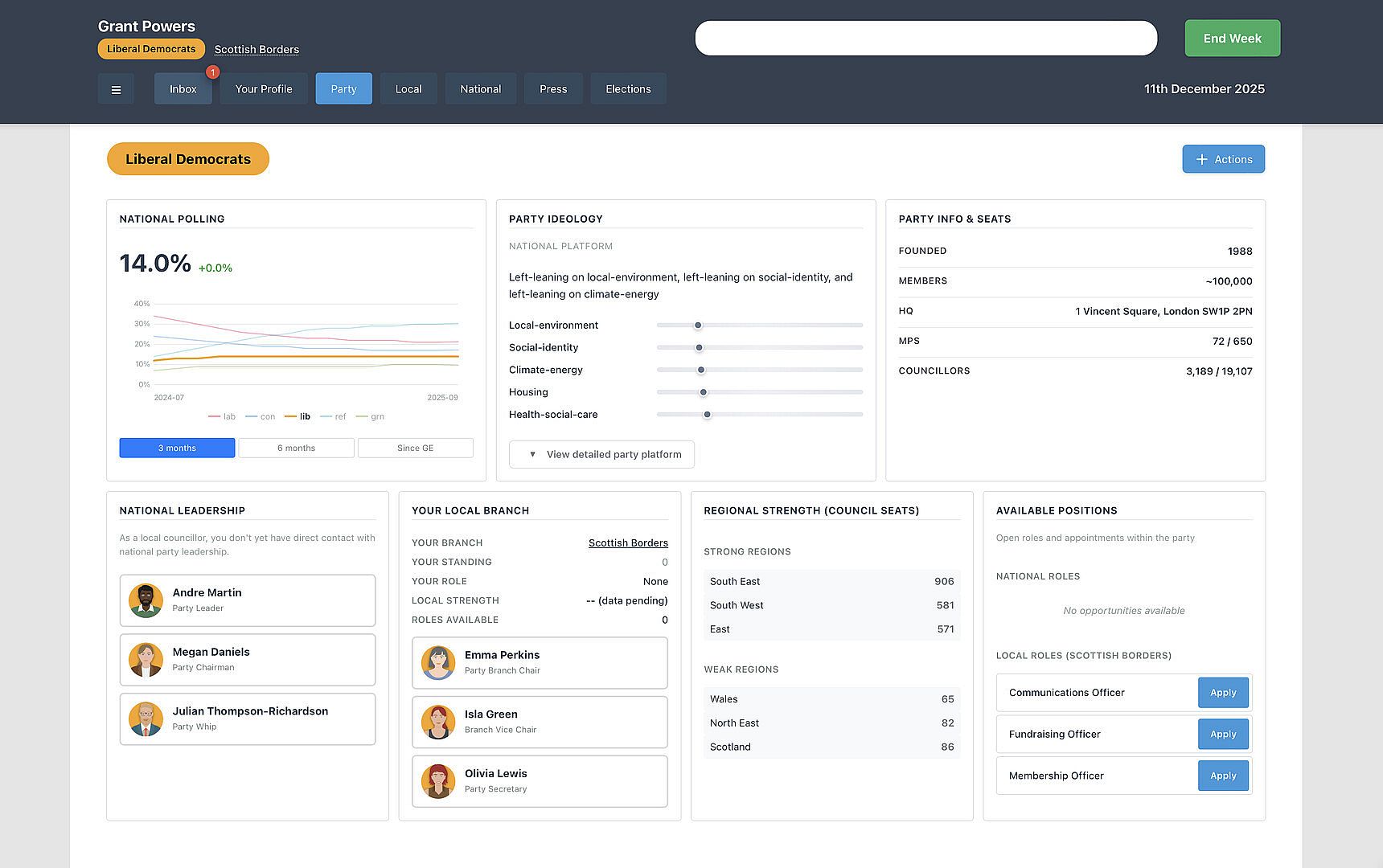Viewport: 1383px width, 868px height.
Task: Click Andre Martin's avatar portrait
Action: (x=146, y=600)
